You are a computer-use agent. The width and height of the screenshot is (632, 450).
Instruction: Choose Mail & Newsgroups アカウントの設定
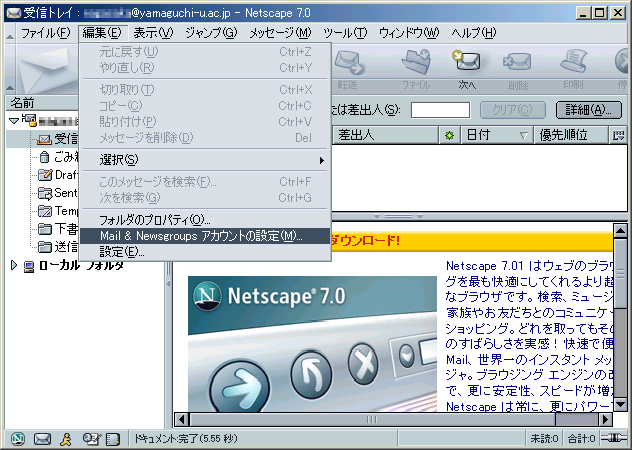[x=206, y=236]
